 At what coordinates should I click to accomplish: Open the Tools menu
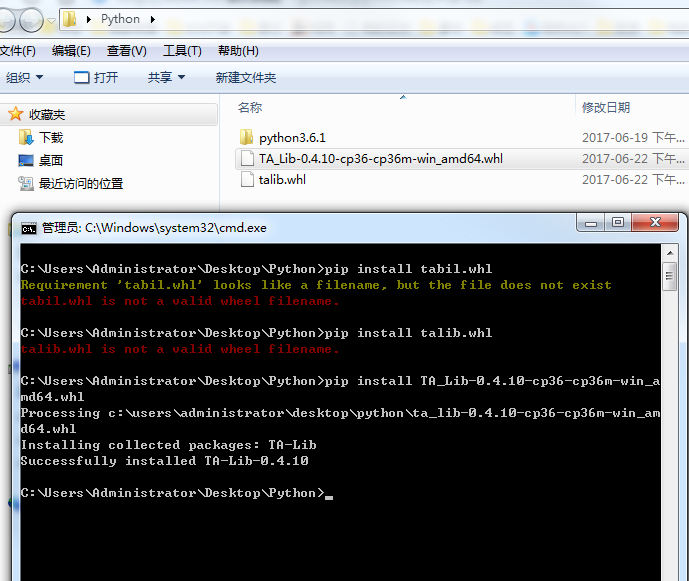click(x=182, y=51)
